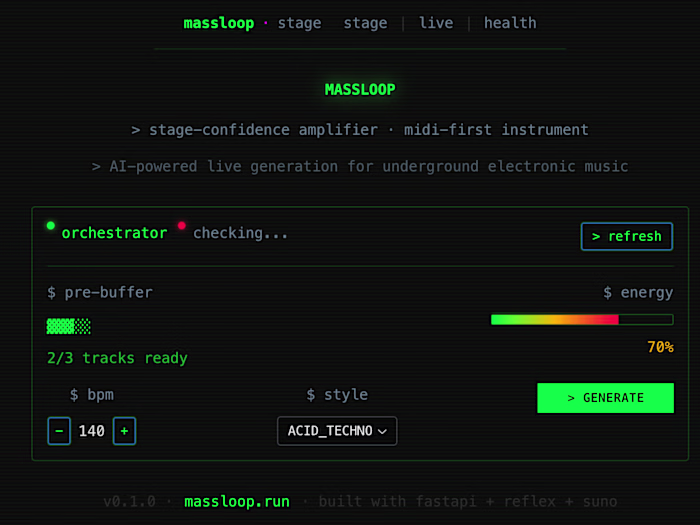Click the 'orchestrator' status label
The width and height of the screenshot is (700, 525).
pos(114,233)
